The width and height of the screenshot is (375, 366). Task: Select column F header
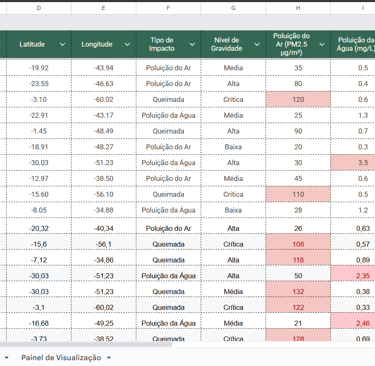click(x=168, y=8)
